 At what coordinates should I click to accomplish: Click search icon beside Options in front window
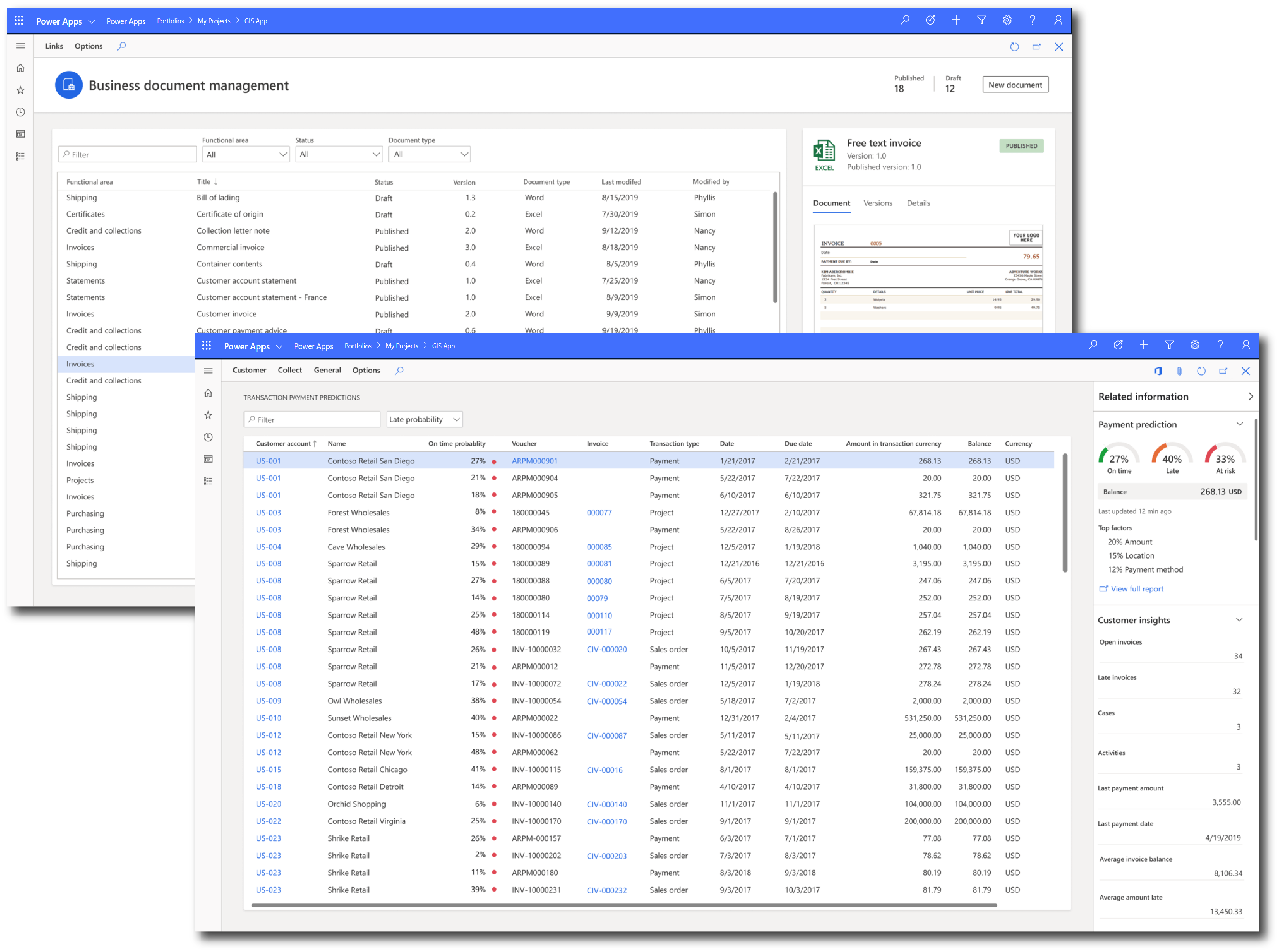399,370
